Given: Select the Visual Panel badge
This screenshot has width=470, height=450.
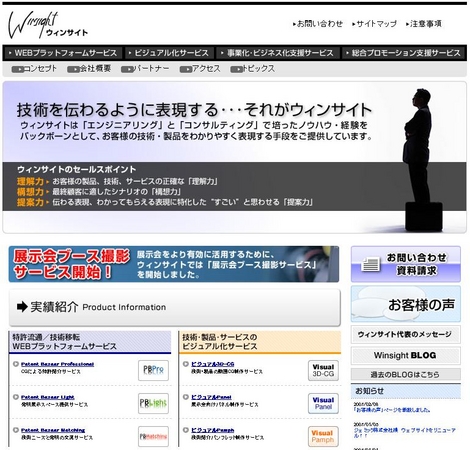Looking at the screenshot, I should click(x=323, y=403).
